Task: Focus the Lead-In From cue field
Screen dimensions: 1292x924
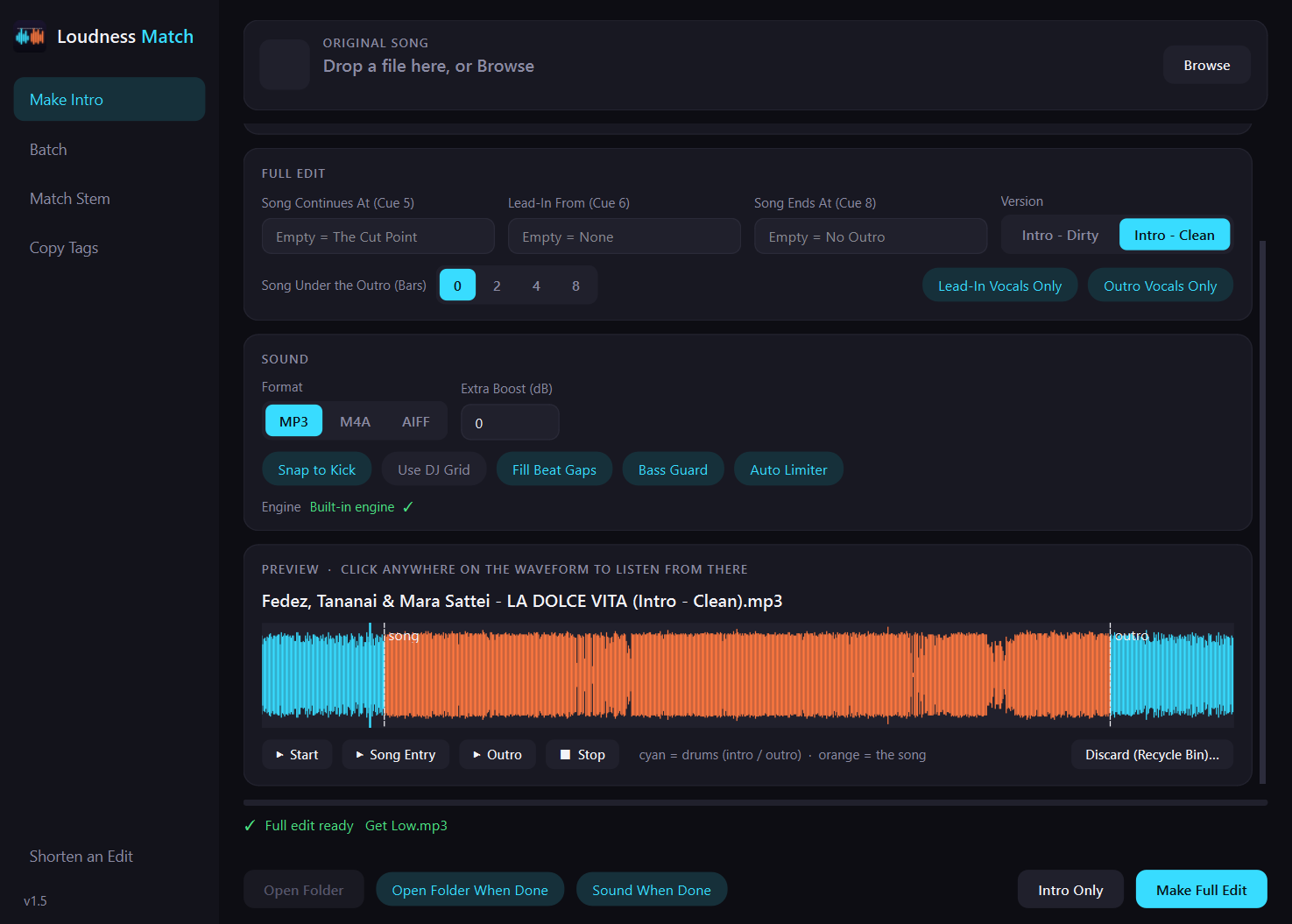Action: pyautogui.click(x=624, y=236)
